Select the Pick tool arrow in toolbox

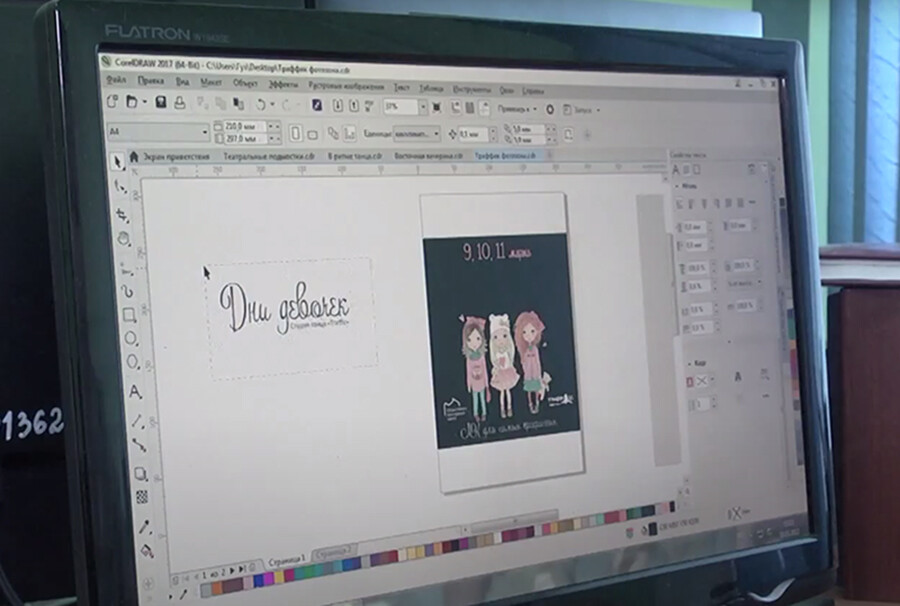coord(118,162)
